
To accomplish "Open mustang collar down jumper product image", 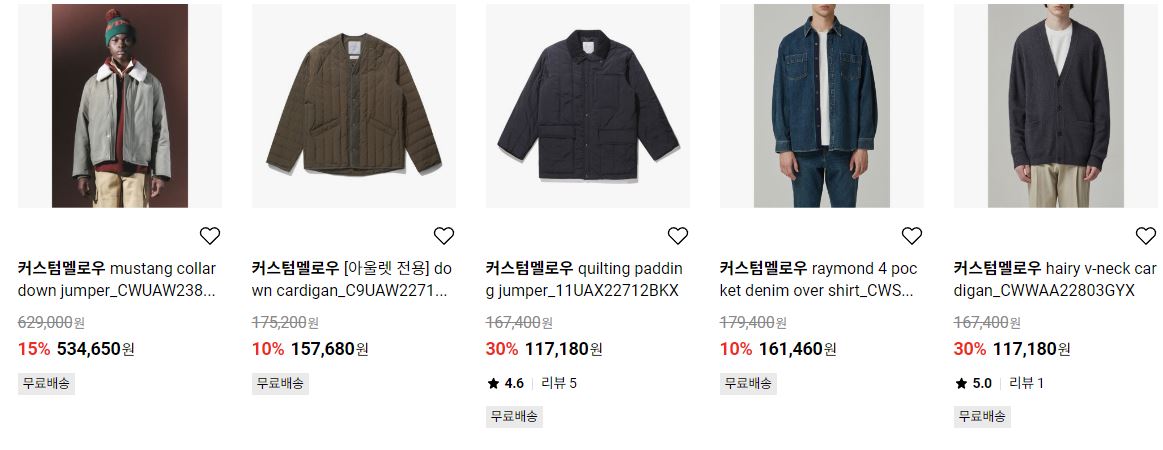I will 120,106.
